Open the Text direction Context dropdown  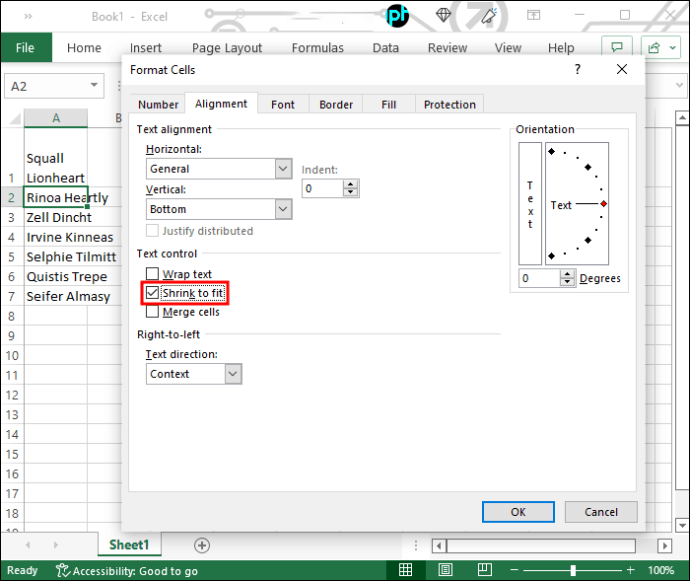233,374
